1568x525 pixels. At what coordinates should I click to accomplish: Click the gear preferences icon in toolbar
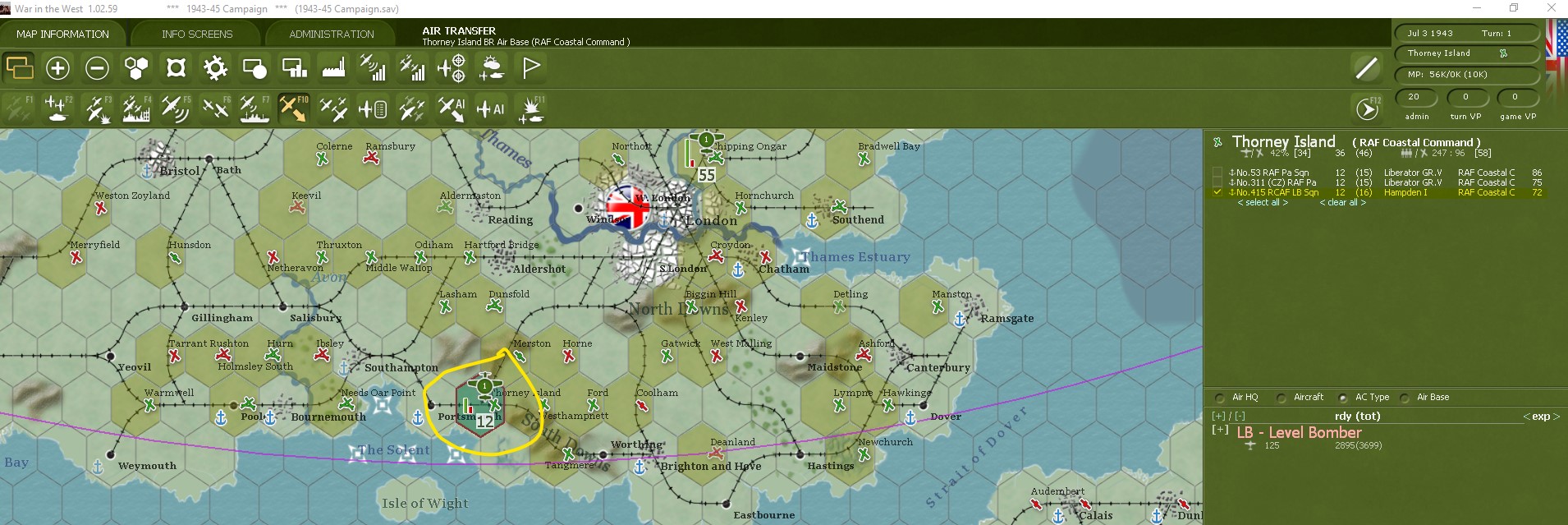point(215,67)
